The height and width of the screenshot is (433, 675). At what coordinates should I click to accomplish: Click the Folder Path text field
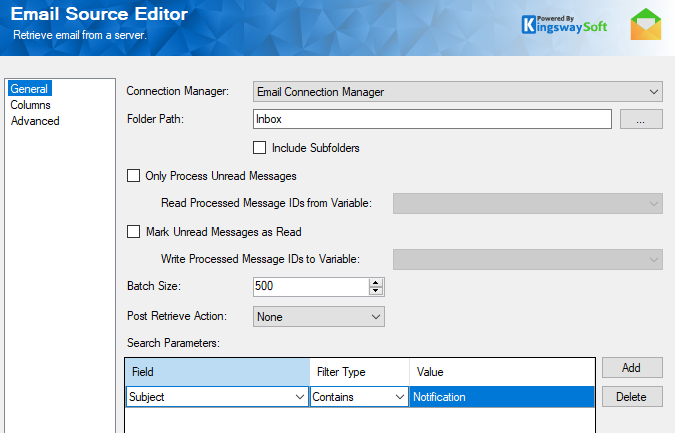(x=432, y=120)
